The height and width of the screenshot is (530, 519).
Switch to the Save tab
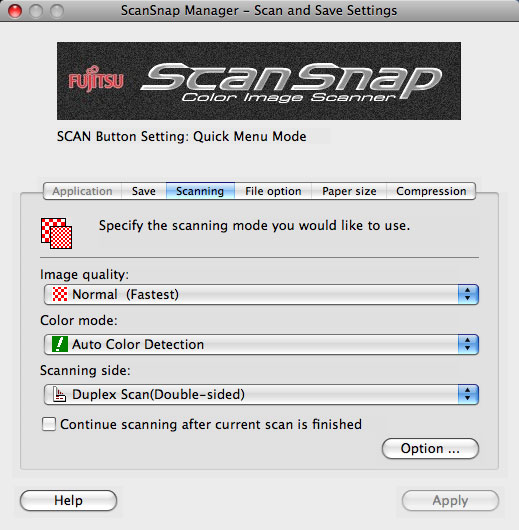pyautogui.click(x=144, y=191)
